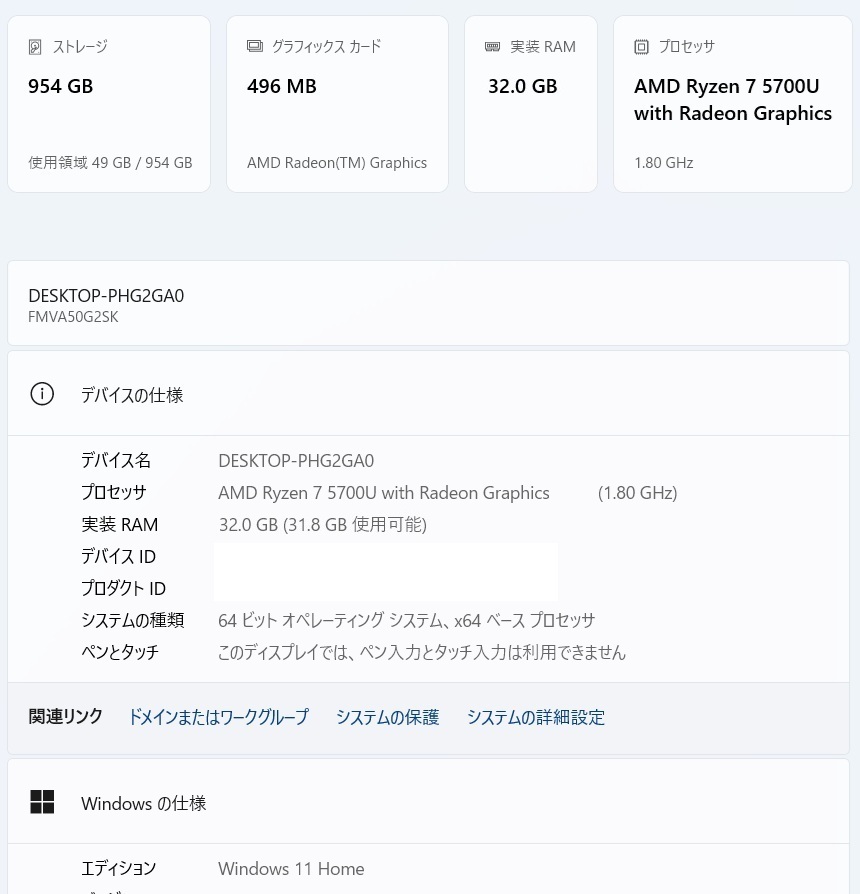The image size is (860, 894).
Task: Select 使用領域 49 GB / 954 GB text
Action: coord(110,162)
